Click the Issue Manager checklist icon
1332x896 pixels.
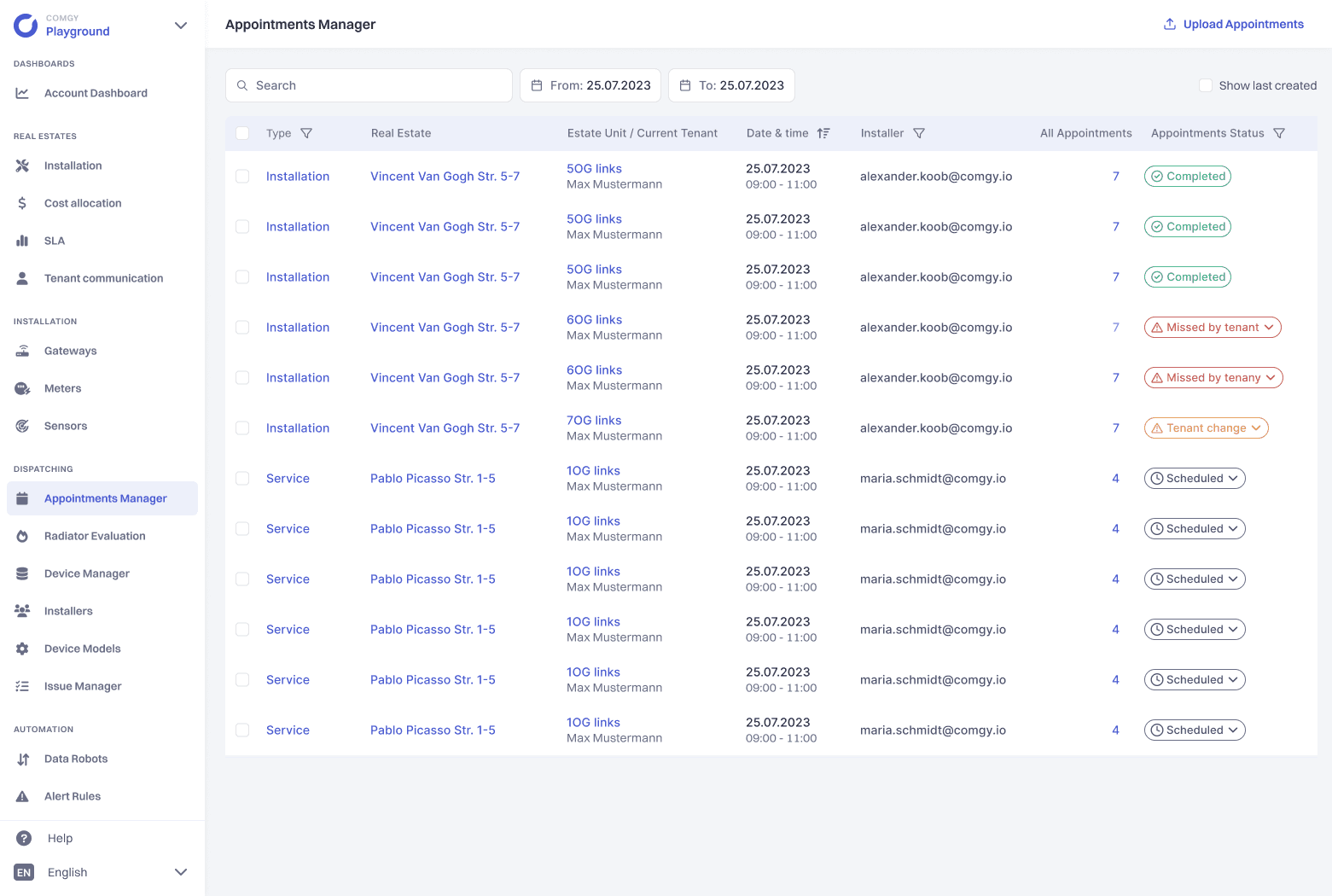point(22,686)
